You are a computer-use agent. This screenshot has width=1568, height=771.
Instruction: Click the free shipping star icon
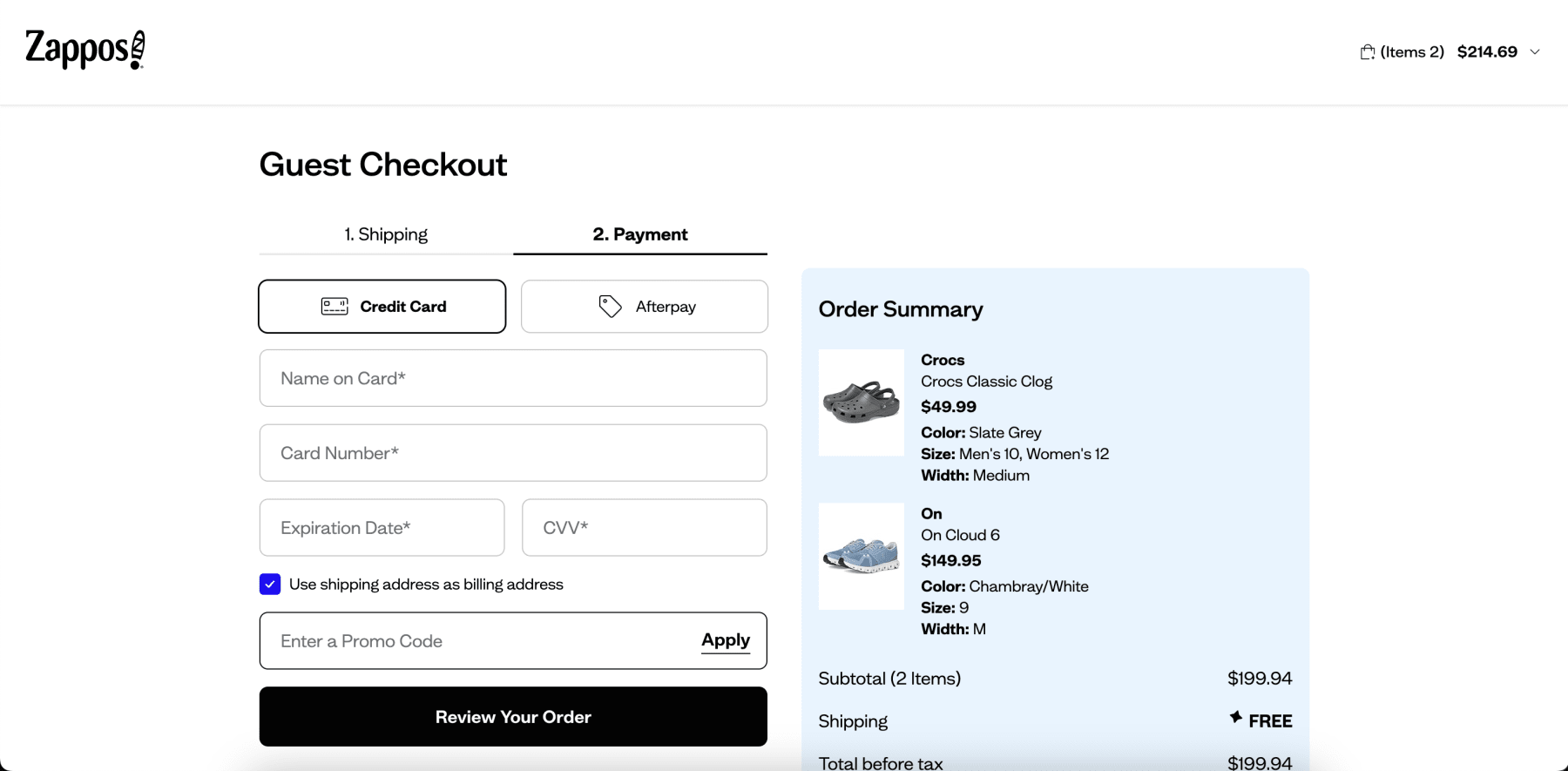[x=1235, y=718]
